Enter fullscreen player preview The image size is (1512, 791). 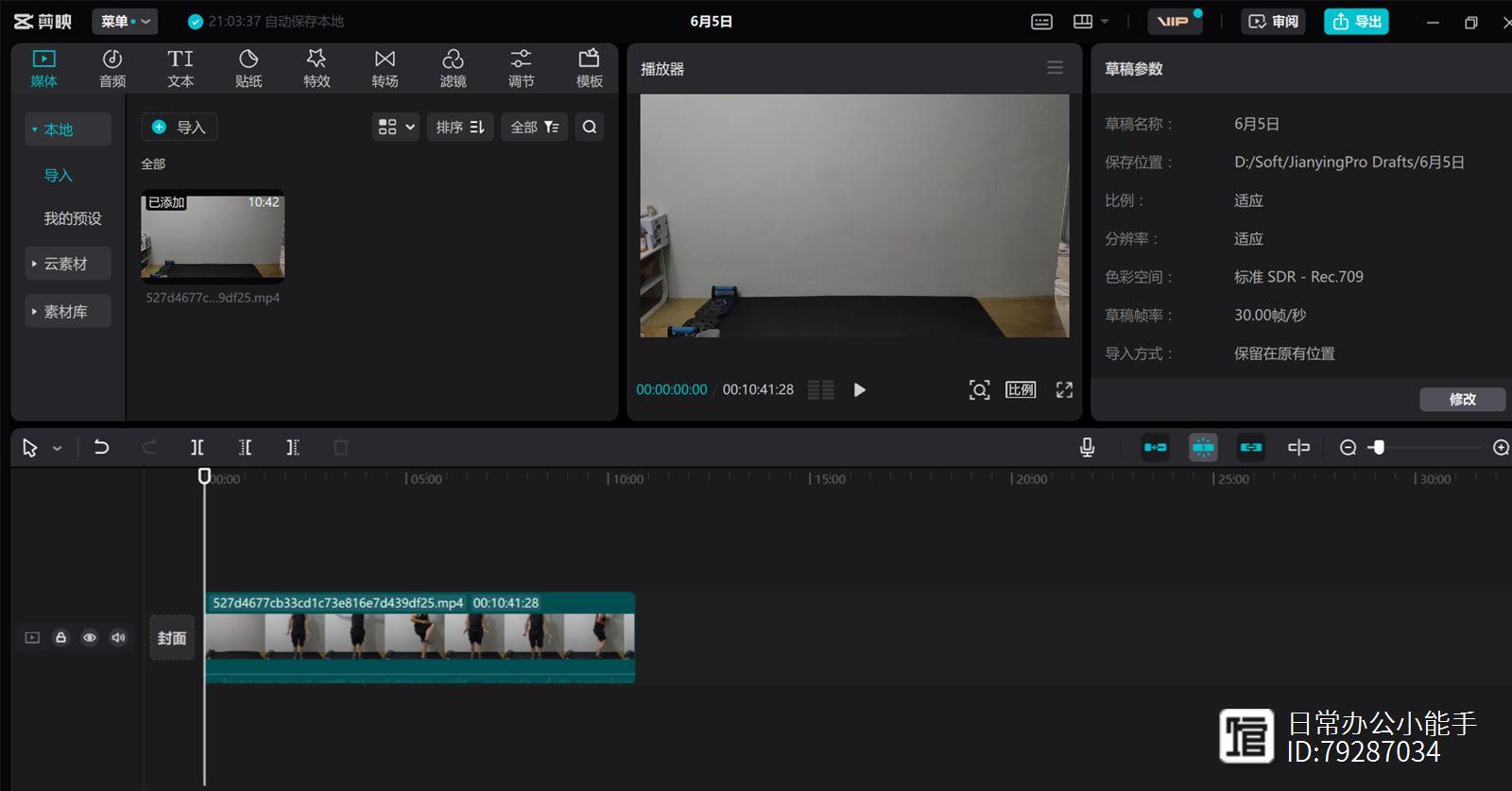(x=1064, y=389)
